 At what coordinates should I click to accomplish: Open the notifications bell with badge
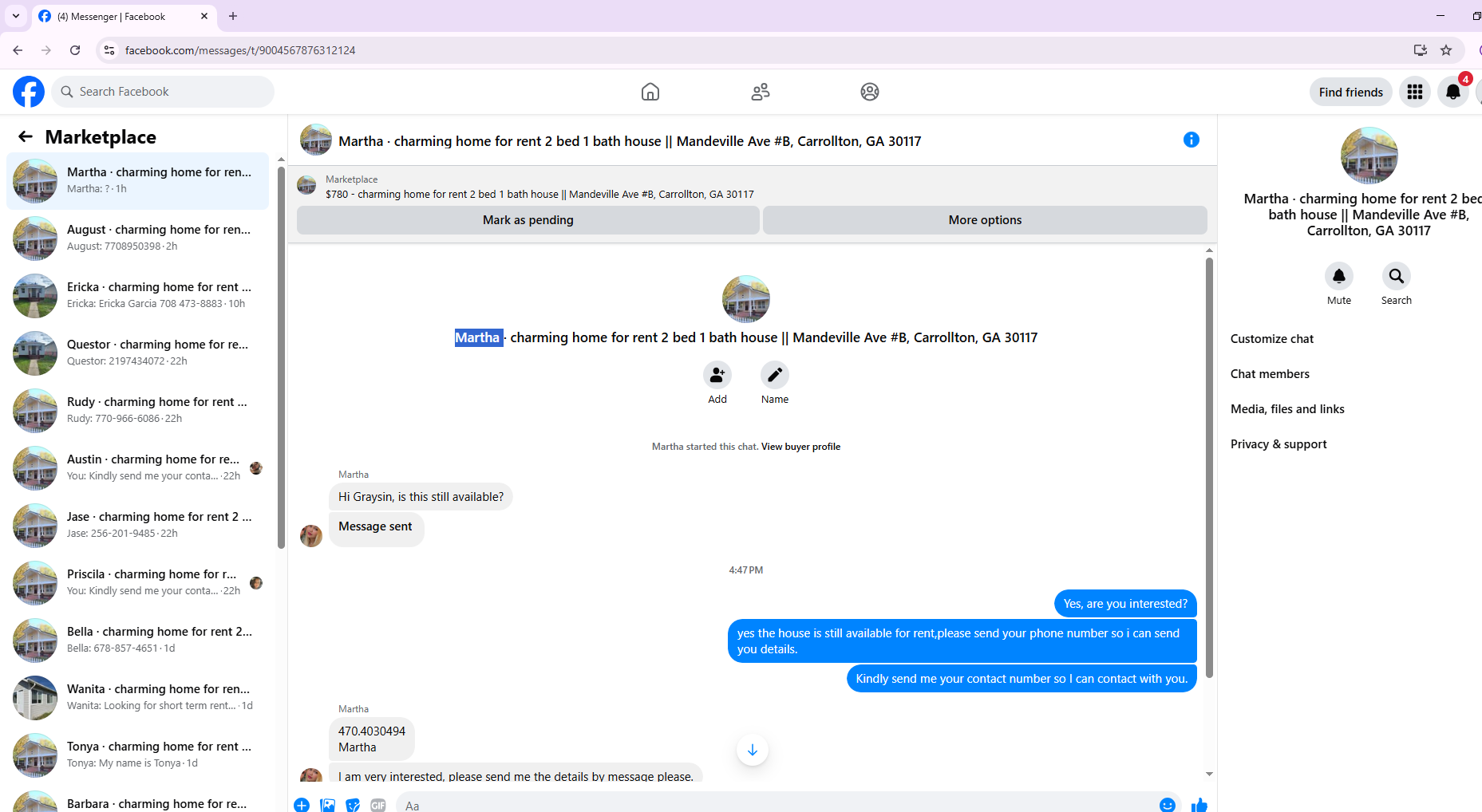point(1453,92)
